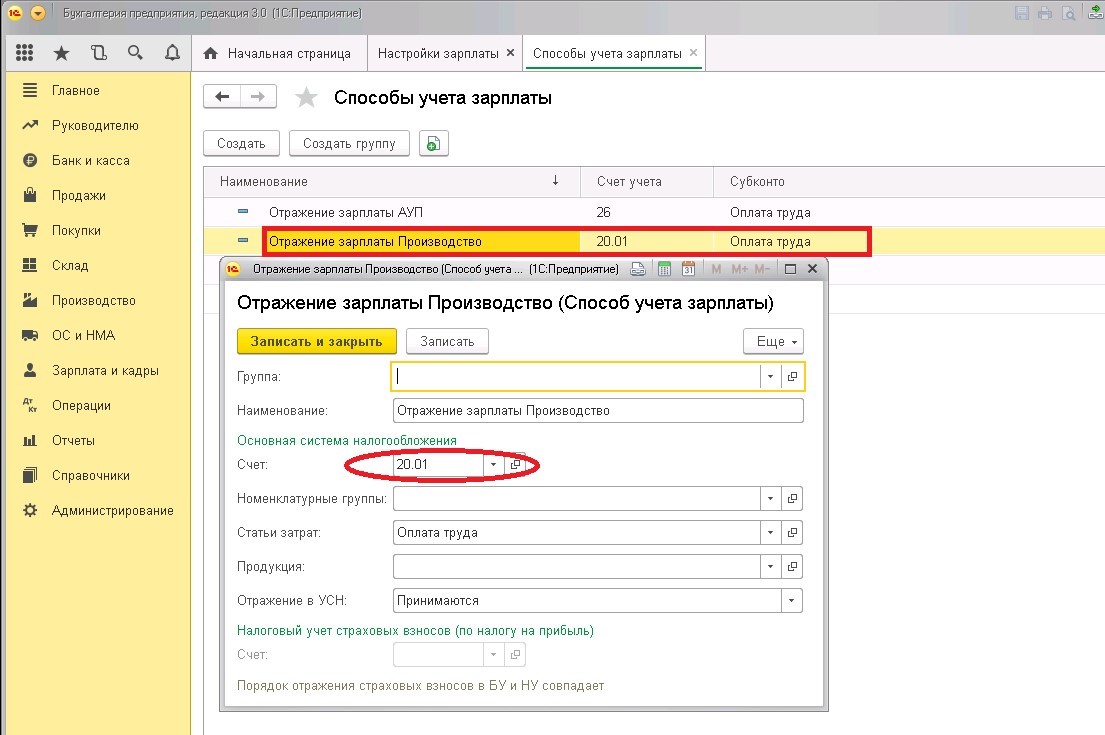Select the Отражение зарплаты АУП row
Screen dimensions: 1105x735
click(654, 212)
